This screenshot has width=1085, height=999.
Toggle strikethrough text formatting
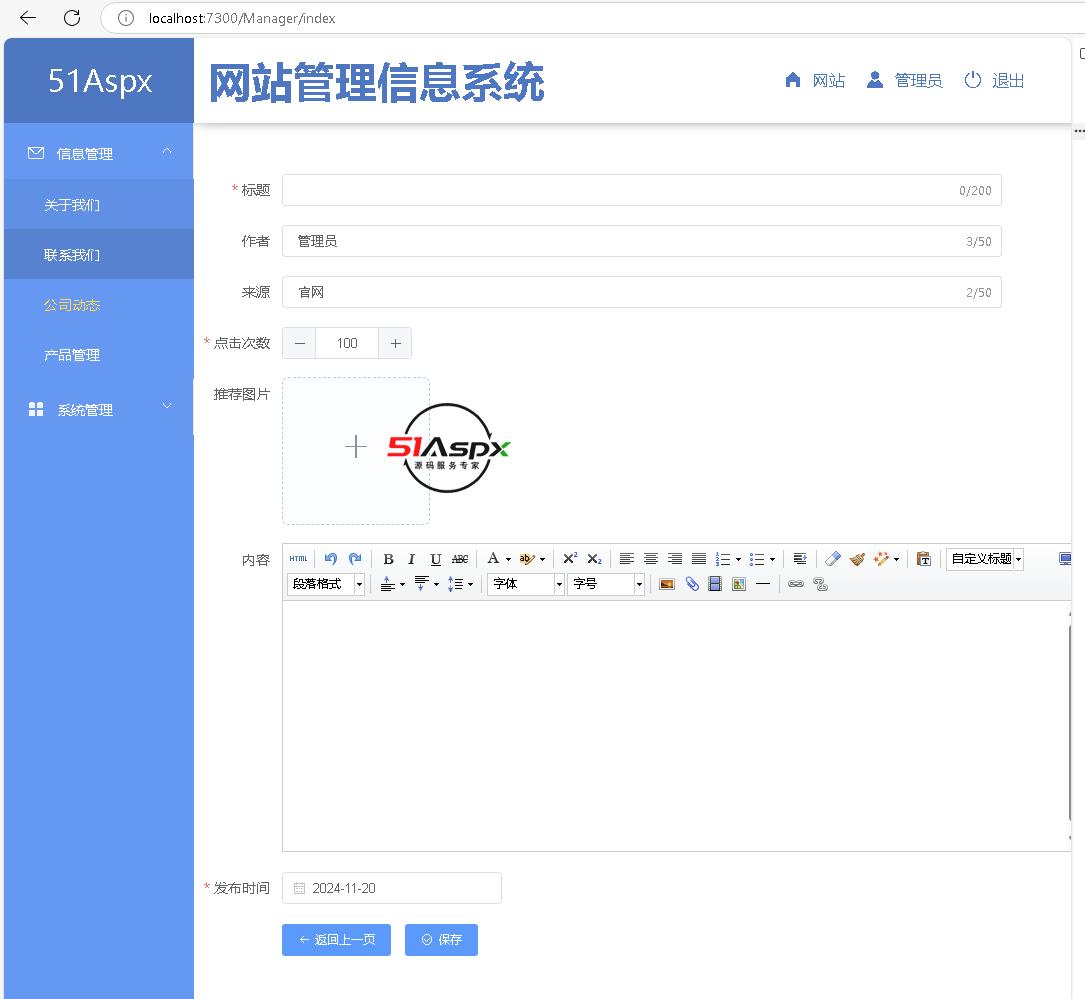460,559
